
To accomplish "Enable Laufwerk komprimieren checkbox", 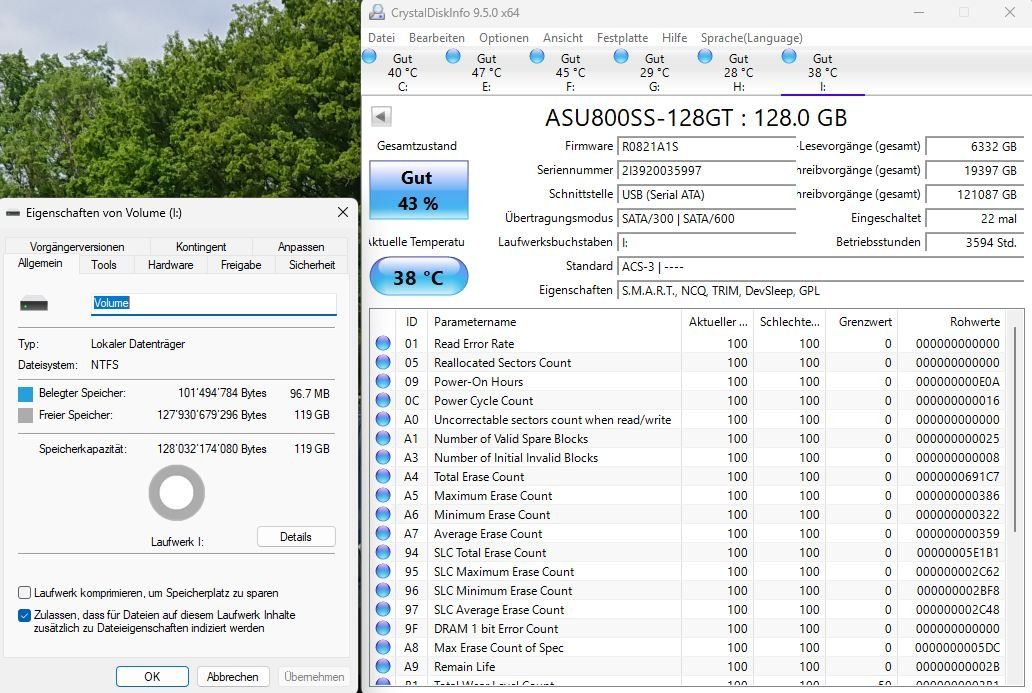I will point(24,592).
